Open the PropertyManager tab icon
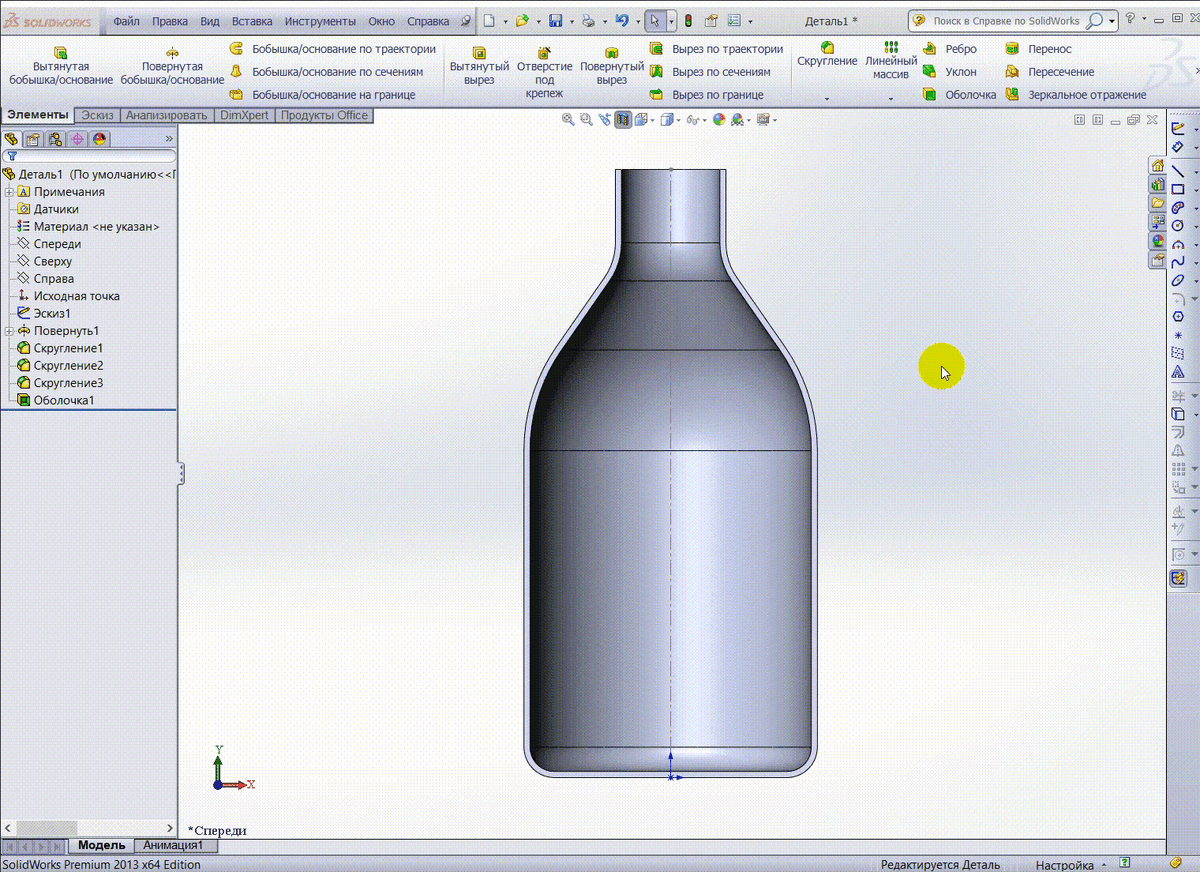Image resolution: width=1200 pixels, height=872 pixels. pyautogui.click(x=33, y=139)
